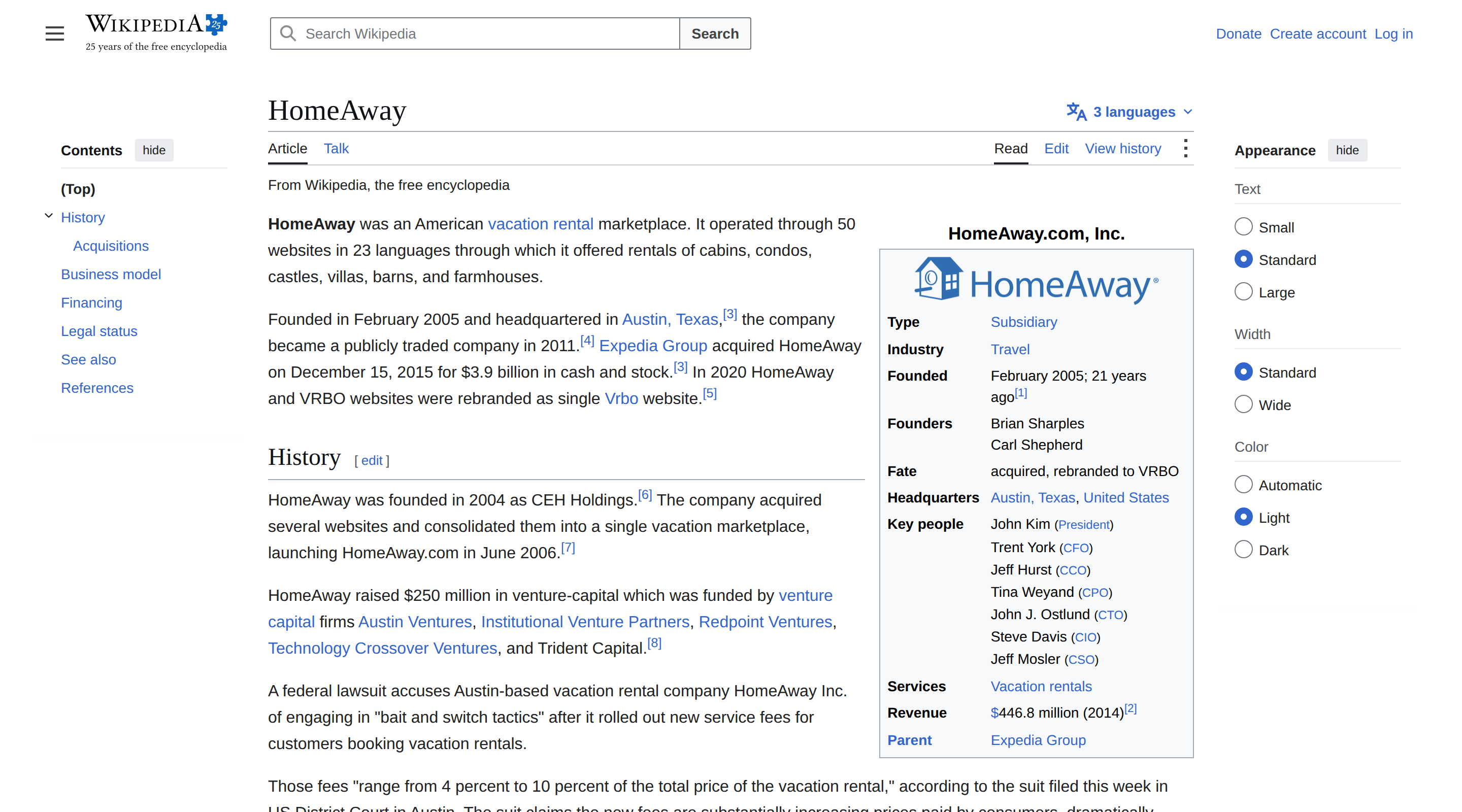Click citation [6] after CEH Holdings
1462x812 pixels.
645,495
